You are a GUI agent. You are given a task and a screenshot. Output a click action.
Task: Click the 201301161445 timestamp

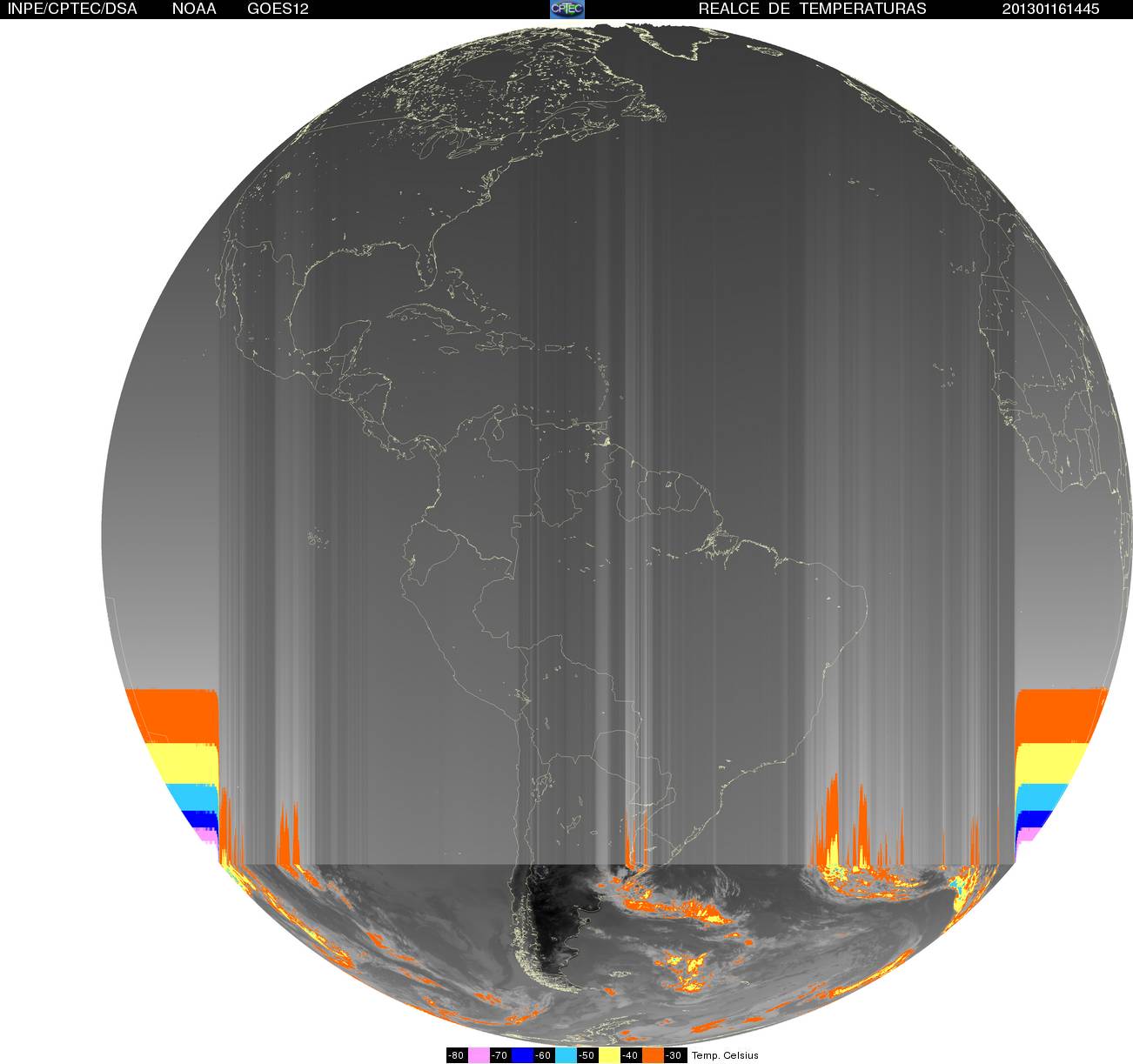(x=1051, y=9)
